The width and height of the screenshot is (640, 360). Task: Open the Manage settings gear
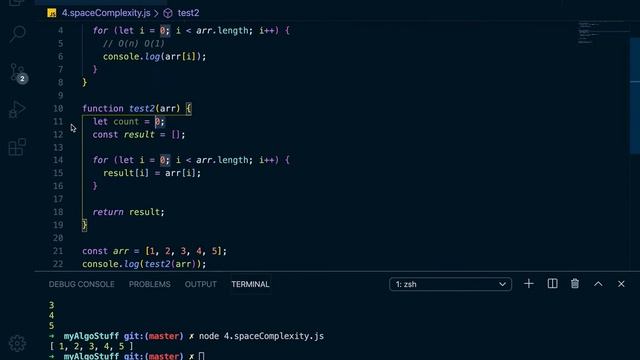tap(18, 344)
